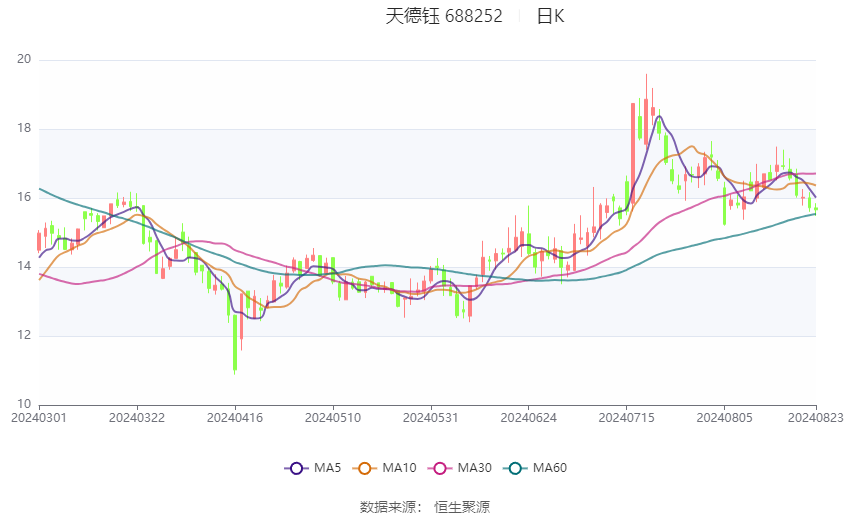Click the x-axis date label 20240715
Viewport: 850px width, 517px height.
pyautogui.click(x=627, y=418)
